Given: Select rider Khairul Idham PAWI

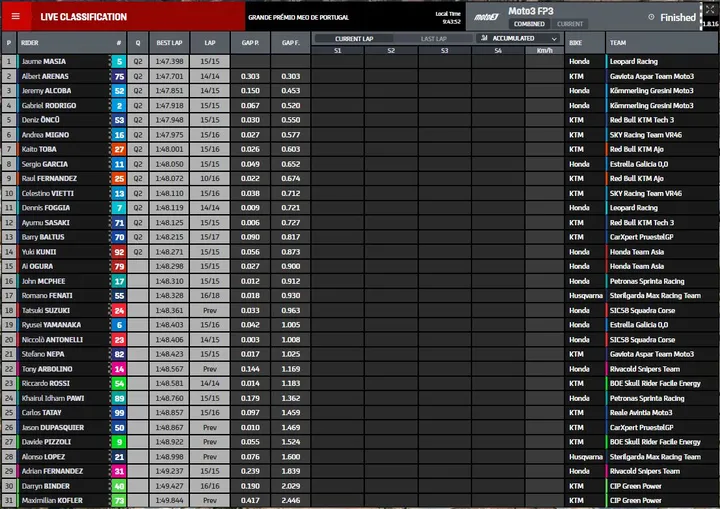Looking at the screenshot, I should tap(53, 398).
